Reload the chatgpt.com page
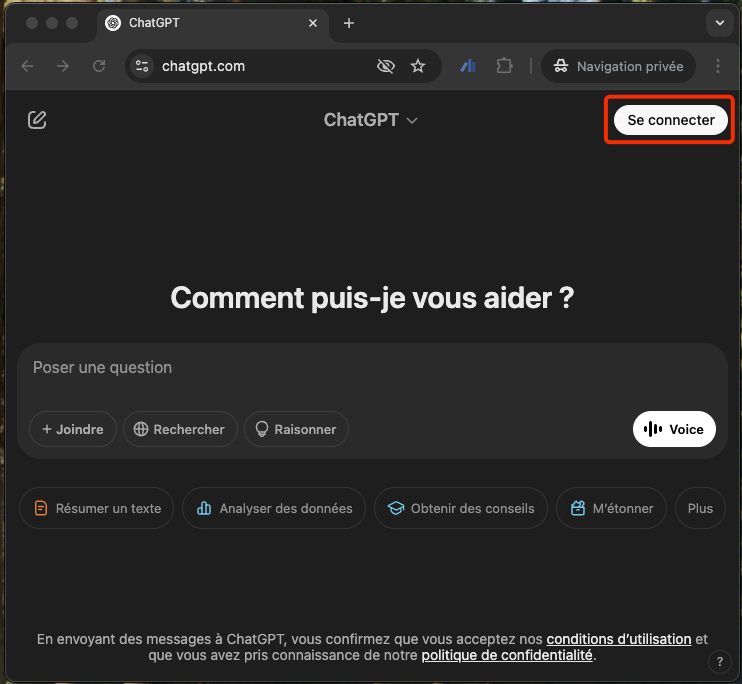The height and width of the screenshot is (684, 742). [99, 66]
